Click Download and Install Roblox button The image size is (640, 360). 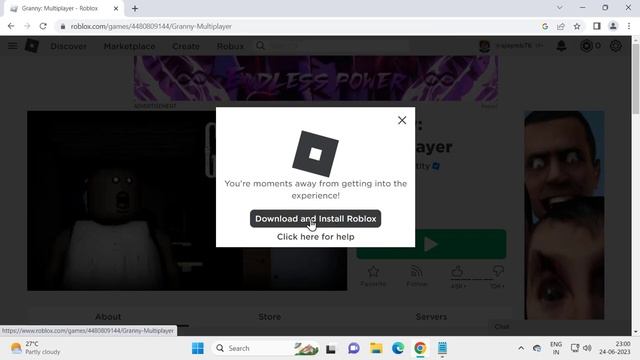316,219
